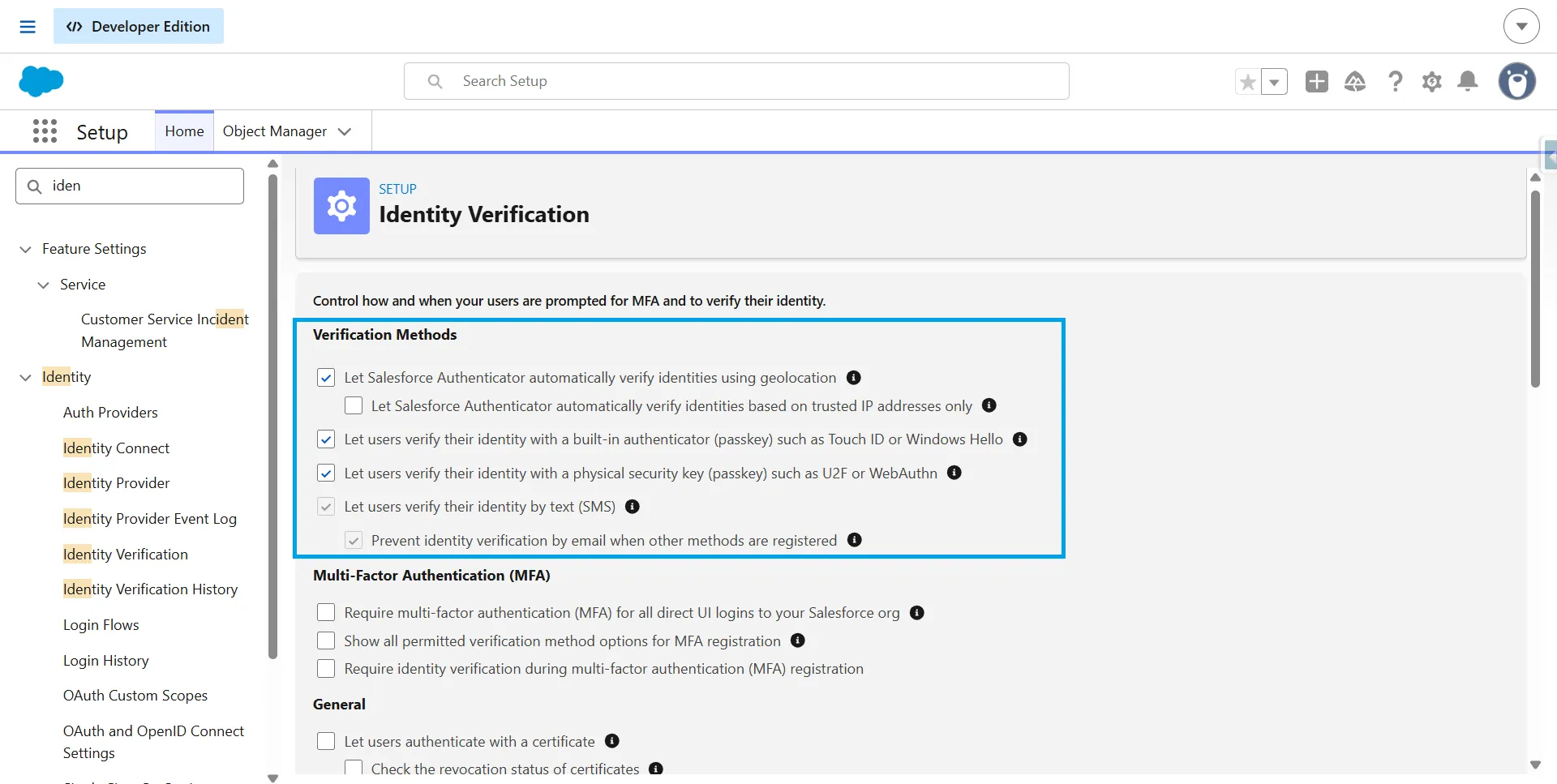Click the code icon on the Developer Edition badge
Viewport: 1557px width, 784px height.
(x=75, y=27)
